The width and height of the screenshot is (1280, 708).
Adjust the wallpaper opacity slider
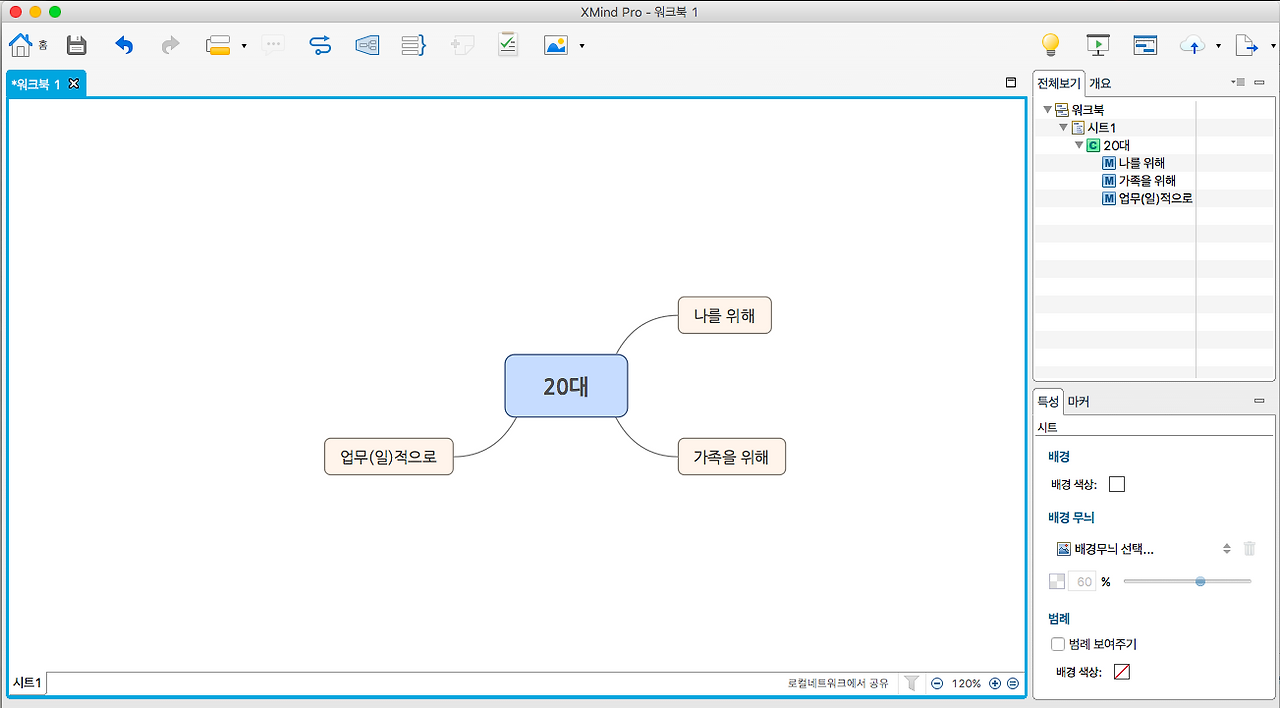pos(1187,581)
